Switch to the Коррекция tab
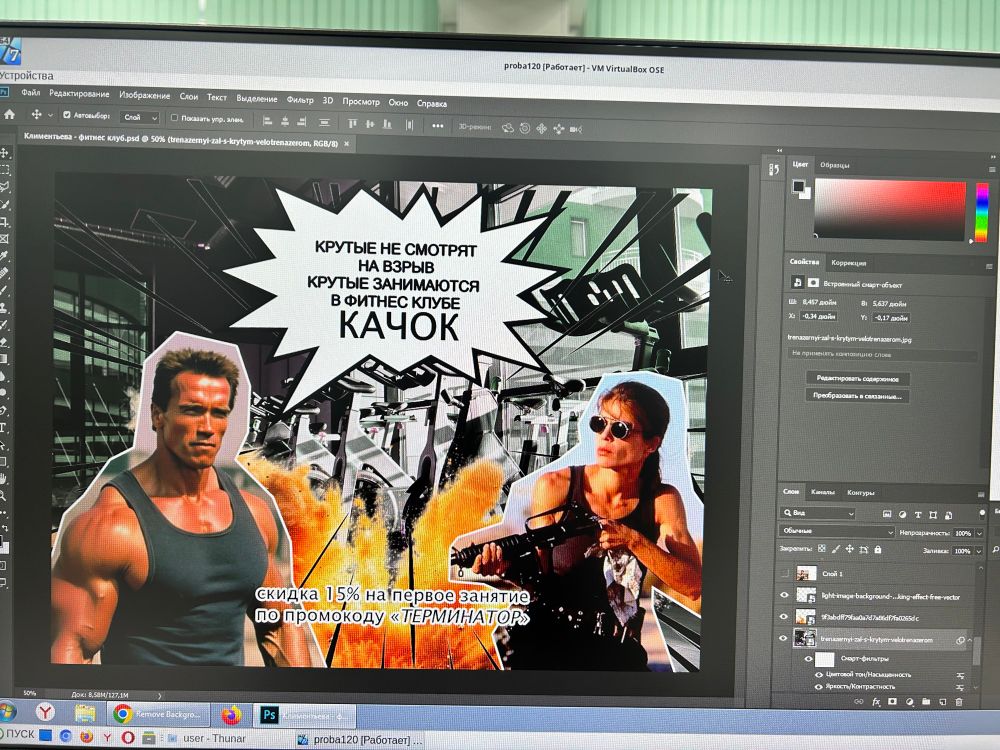Viewport: 1000px width, 750px height. coord(849,263)
